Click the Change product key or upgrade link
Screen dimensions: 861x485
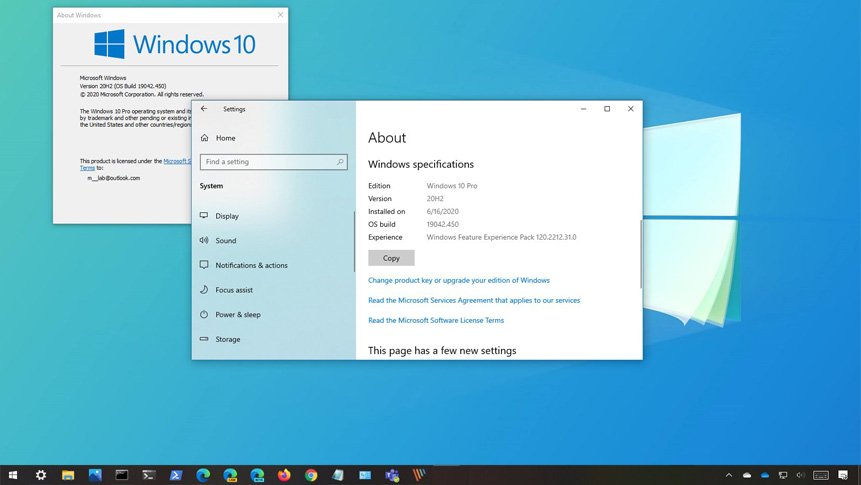tap(459, 281)
